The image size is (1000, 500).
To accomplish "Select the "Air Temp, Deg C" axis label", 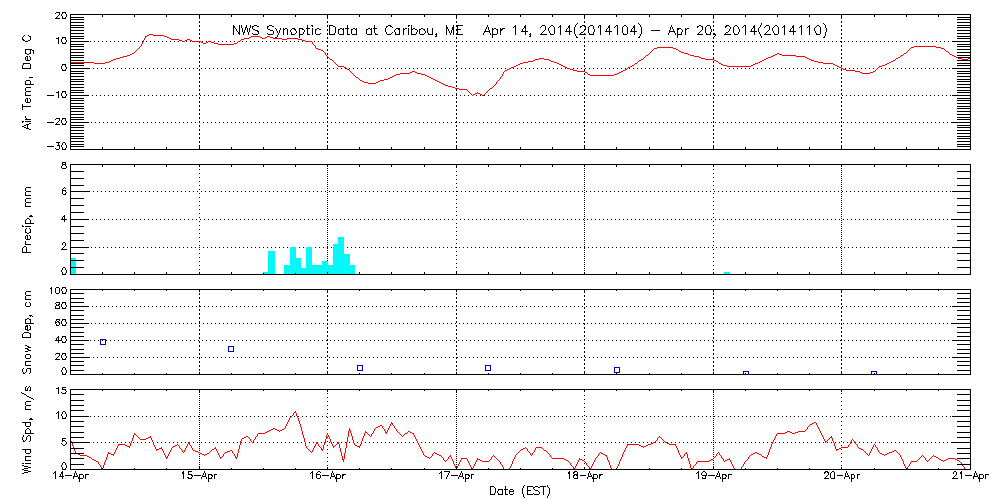I will click(27, 80).
